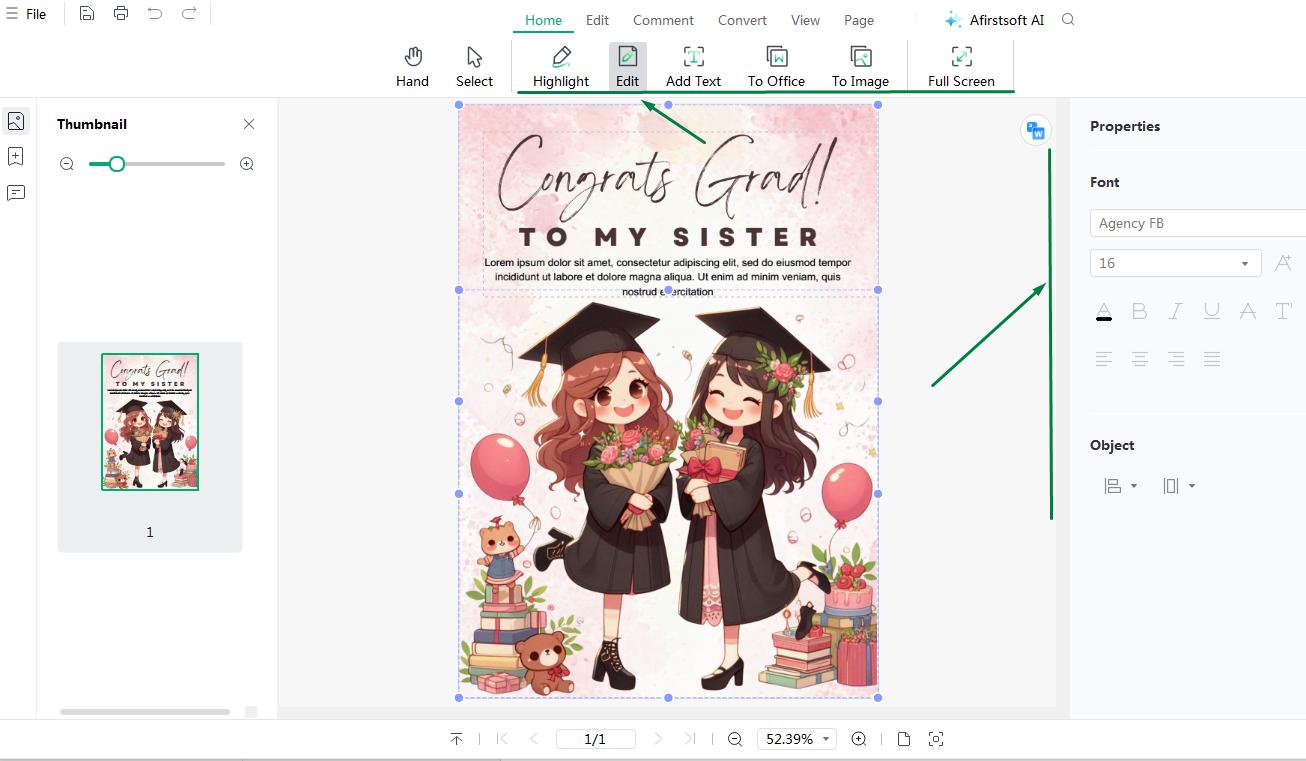The image size is (1306, 761).
Task: Toggle superscript formatting
Action: pyautogui.click(x=1284, y=311)
